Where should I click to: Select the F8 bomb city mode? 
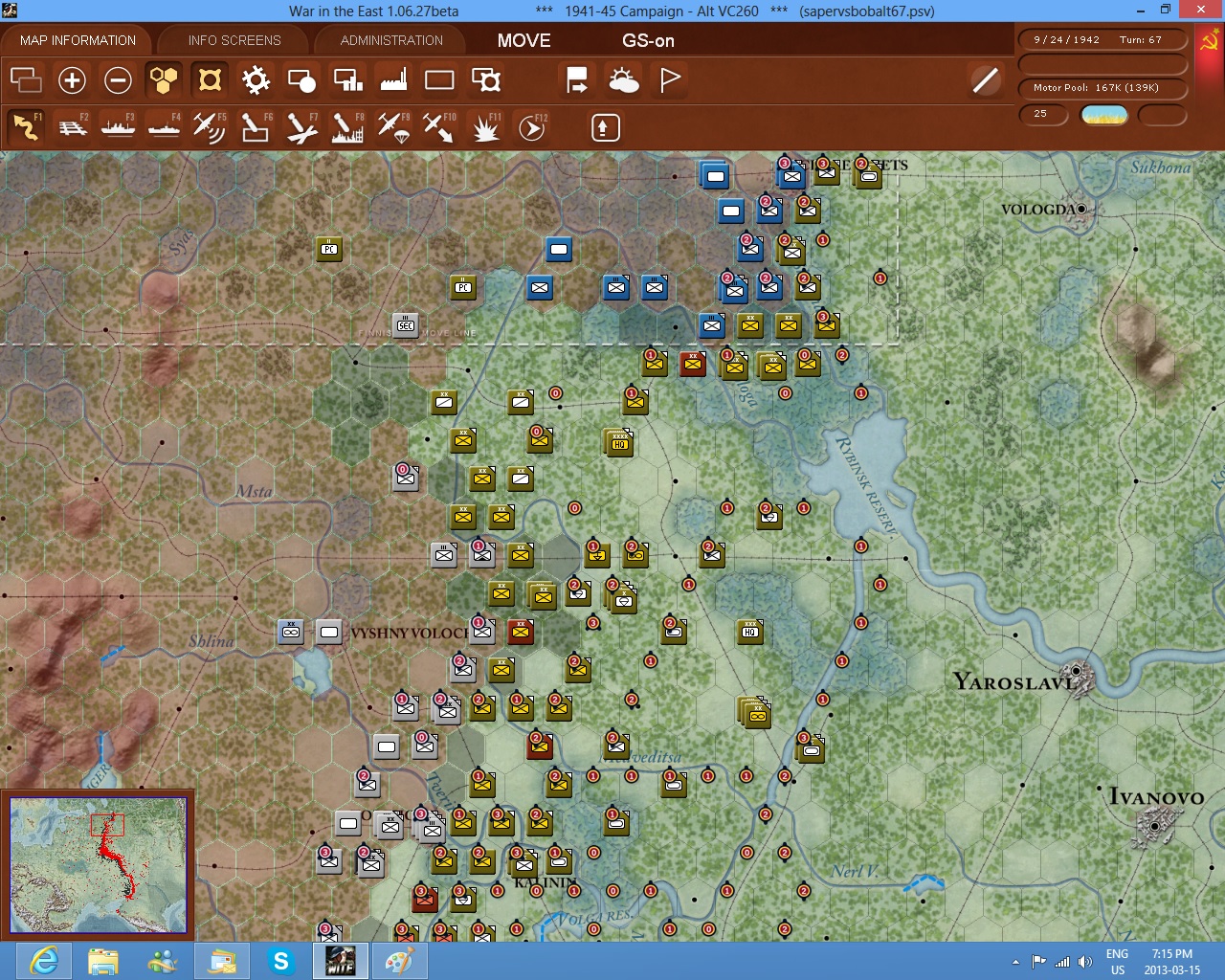click(347, 127)
